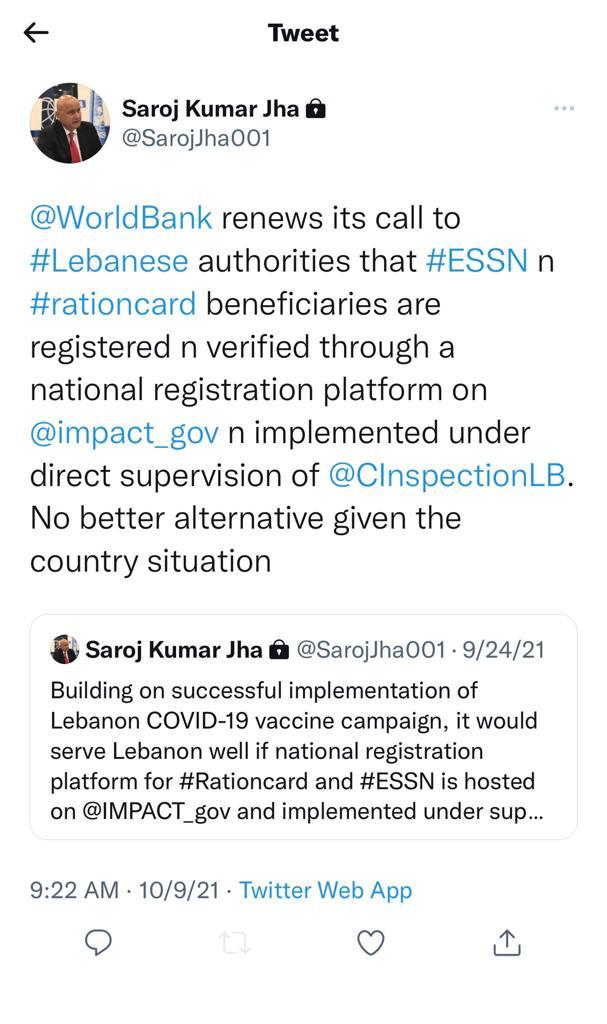Click the Saroj Kumar Jha display name
Screen dimensions: 607x1024
[x=210, y=108]
